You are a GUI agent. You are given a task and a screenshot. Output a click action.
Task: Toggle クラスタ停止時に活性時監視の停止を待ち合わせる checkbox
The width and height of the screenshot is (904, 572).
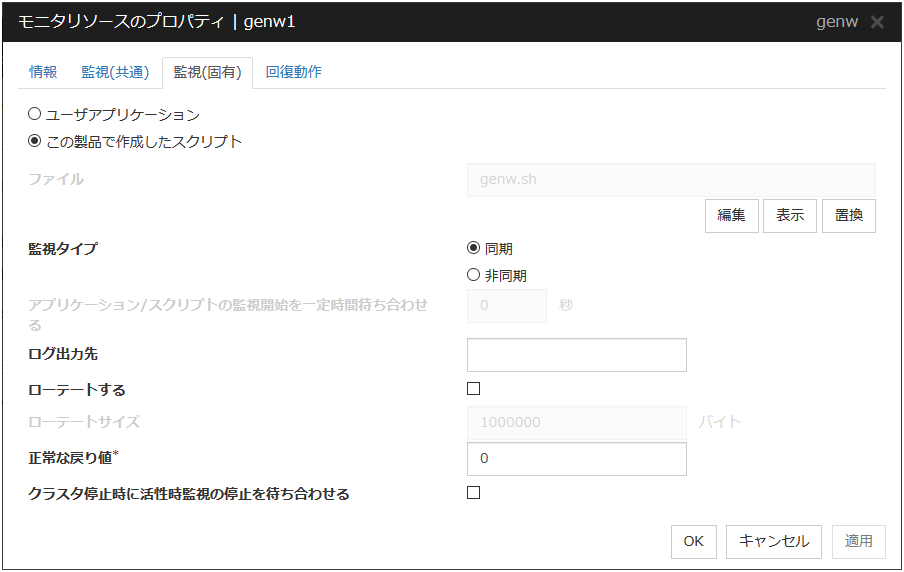pos(474,493)
